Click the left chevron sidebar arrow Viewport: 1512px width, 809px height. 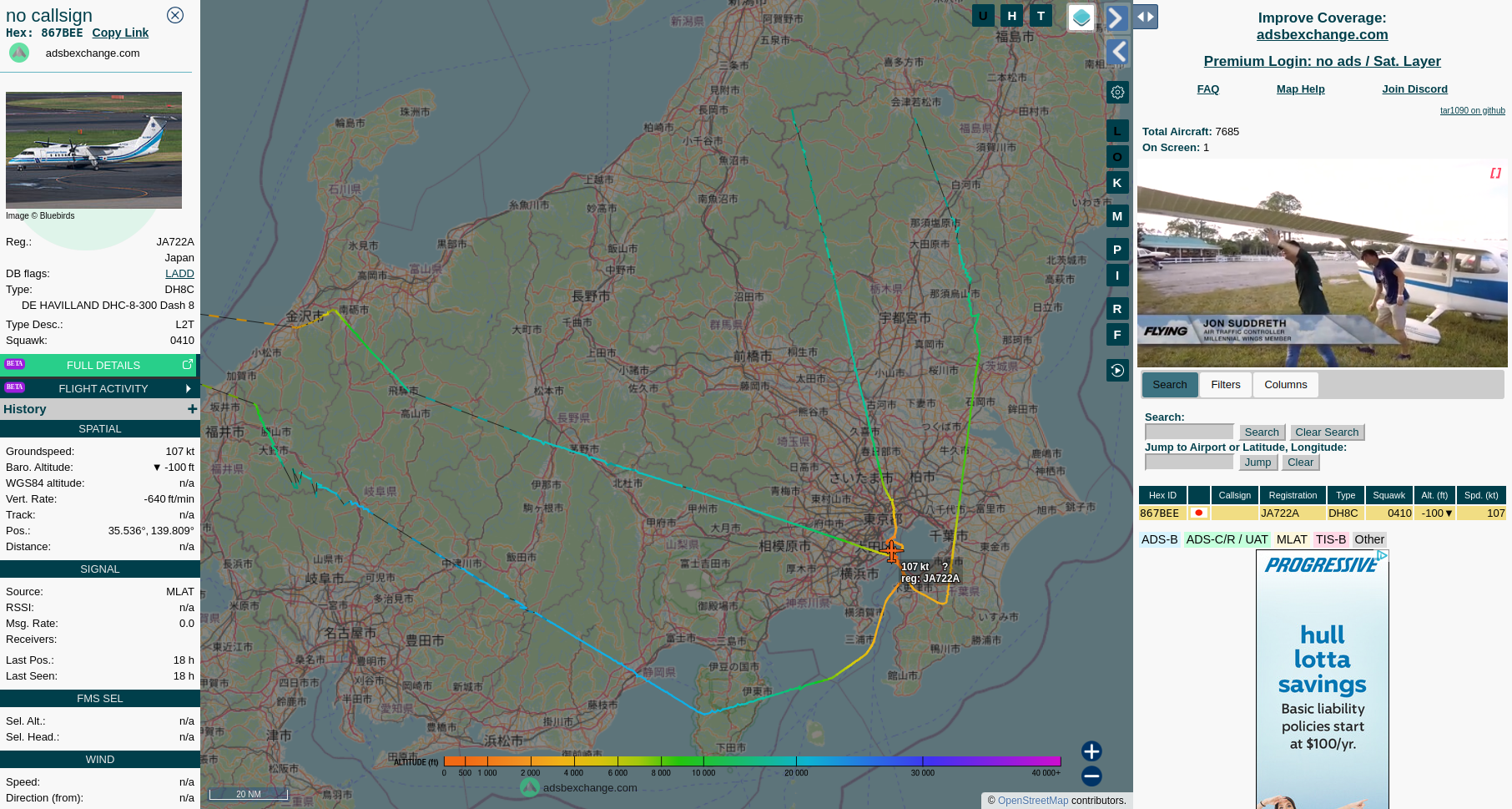click(1117, 52)
